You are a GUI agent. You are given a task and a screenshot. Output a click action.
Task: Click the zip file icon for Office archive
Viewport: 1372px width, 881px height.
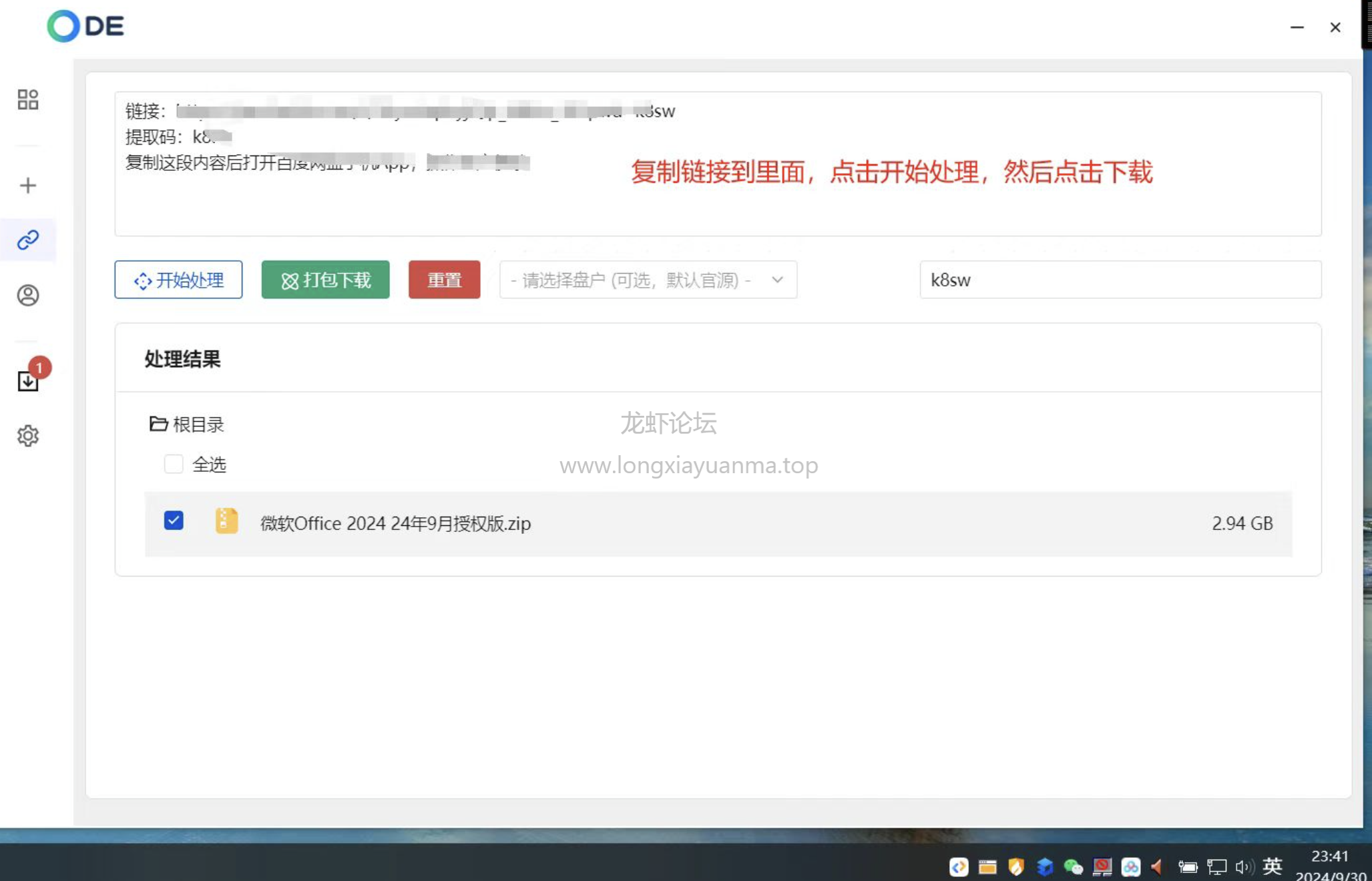pyautogui.click(x=226, y=521)
